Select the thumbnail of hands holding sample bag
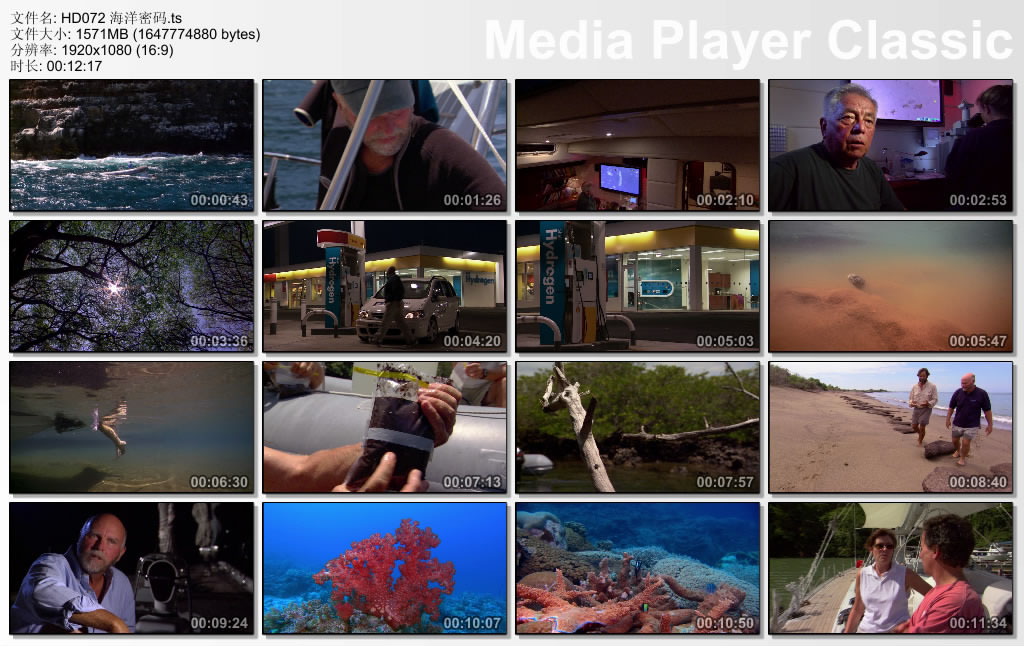 point(384,427)
